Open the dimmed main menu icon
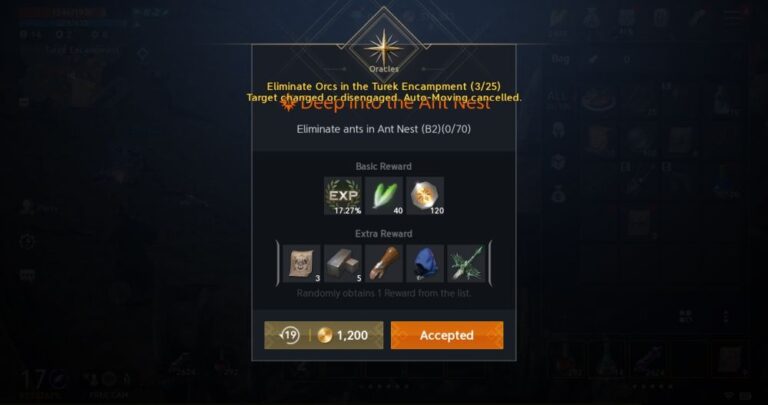Image resolution: width=768 pixels, height=405 pixels. [733, 16]
